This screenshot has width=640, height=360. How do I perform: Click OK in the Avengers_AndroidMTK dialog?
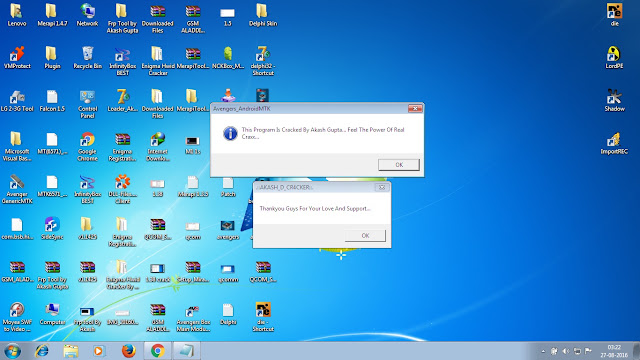coord(399,164)
